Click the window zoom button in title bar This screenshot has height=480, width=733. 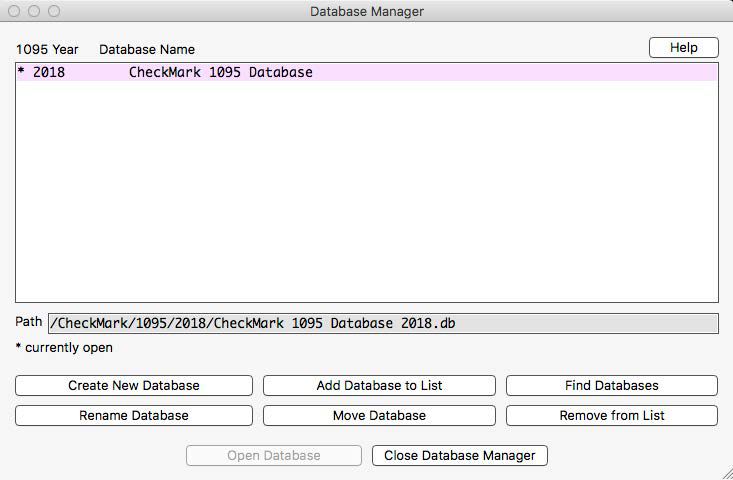[54, 11]
